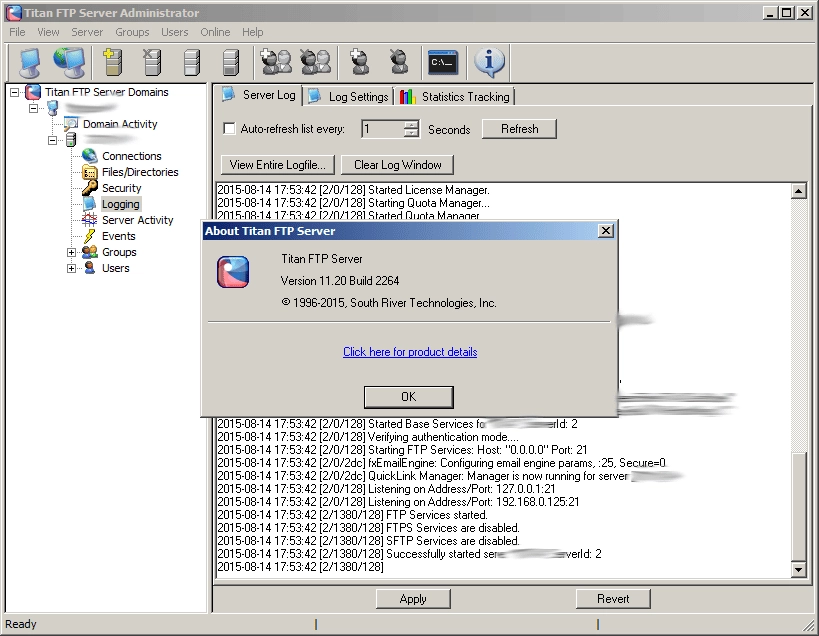Click the local server monitor toolbar icon
Image resolution: width=819 pixels, height=636 pixels.
click(29, 63)
